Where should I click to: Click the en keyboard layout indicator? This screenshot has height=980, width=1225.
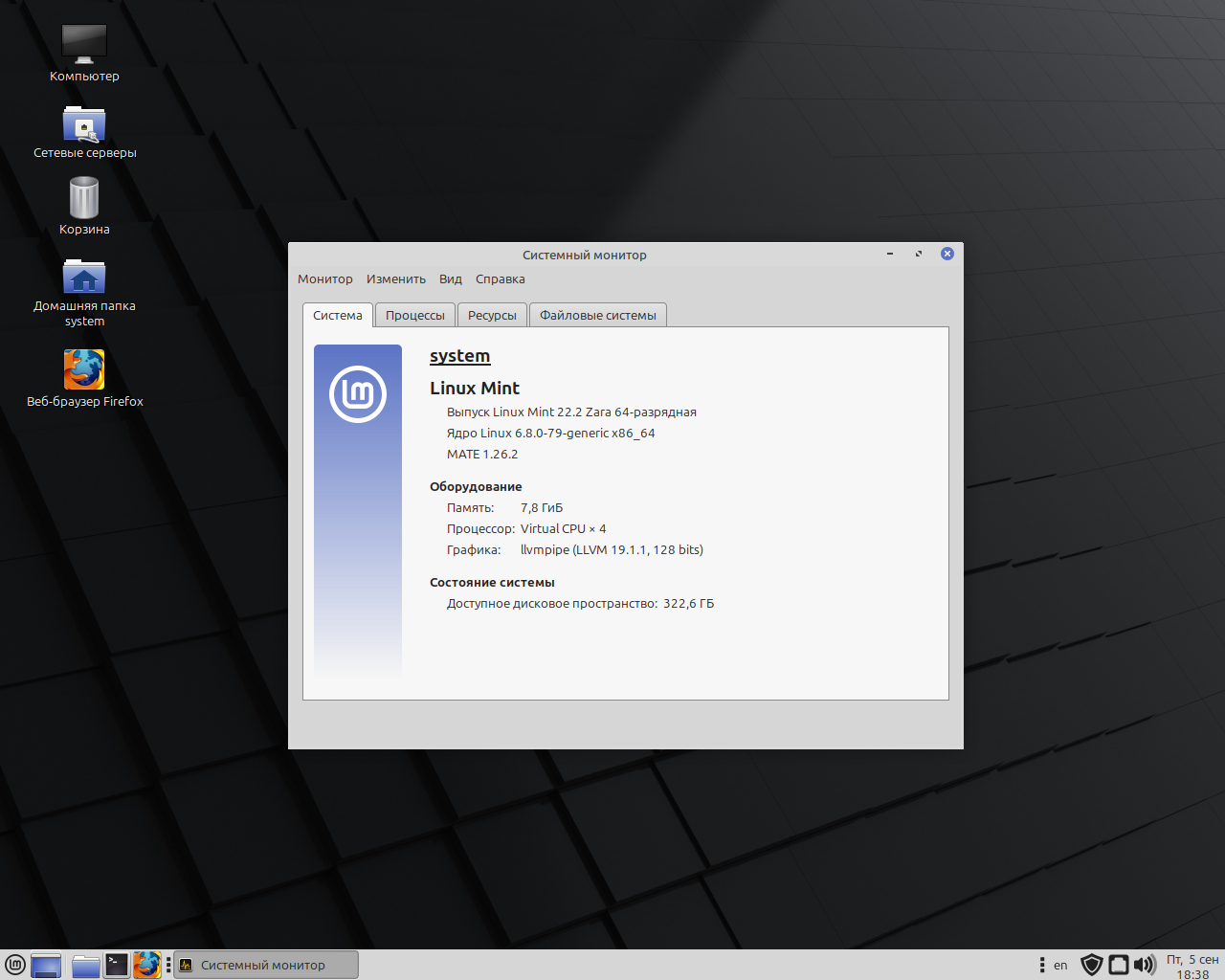click(x=1060, y=965)
